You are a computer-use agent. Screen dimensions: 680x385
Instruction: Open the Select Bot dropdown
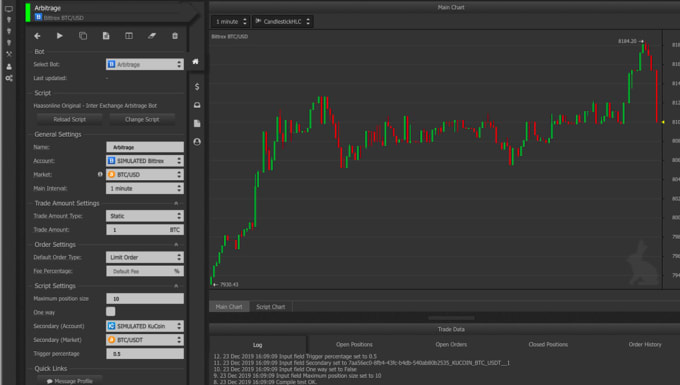pos(145,64)
